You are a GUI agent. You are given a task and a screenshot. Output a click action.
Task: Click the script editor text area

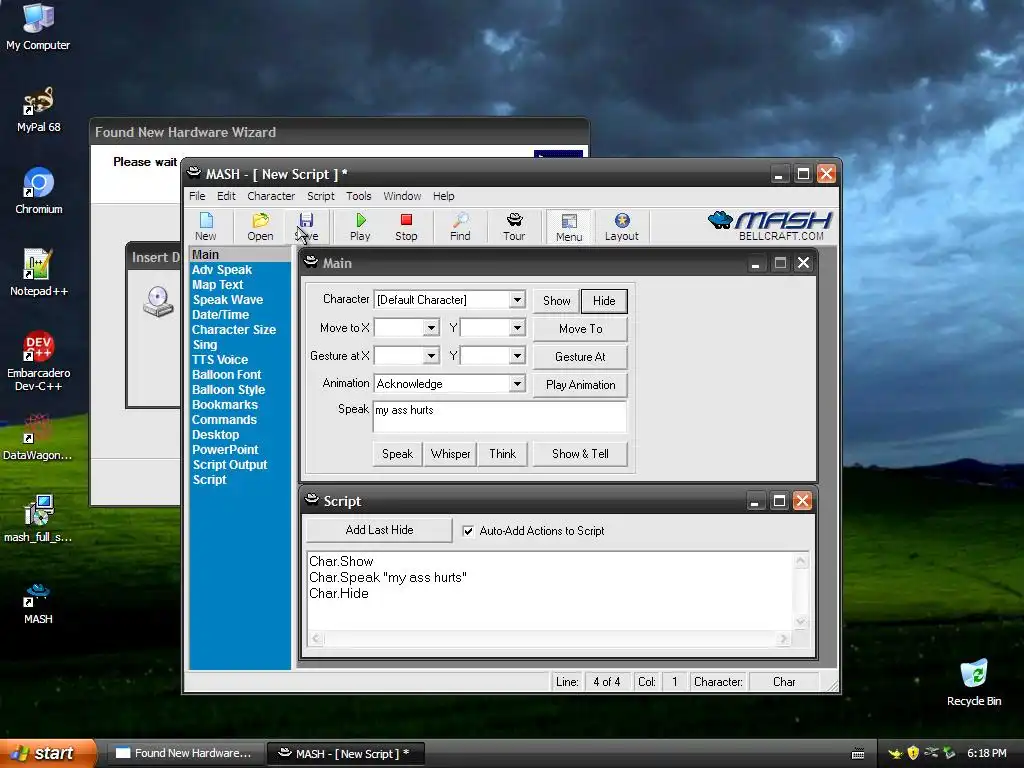point(551,592)
